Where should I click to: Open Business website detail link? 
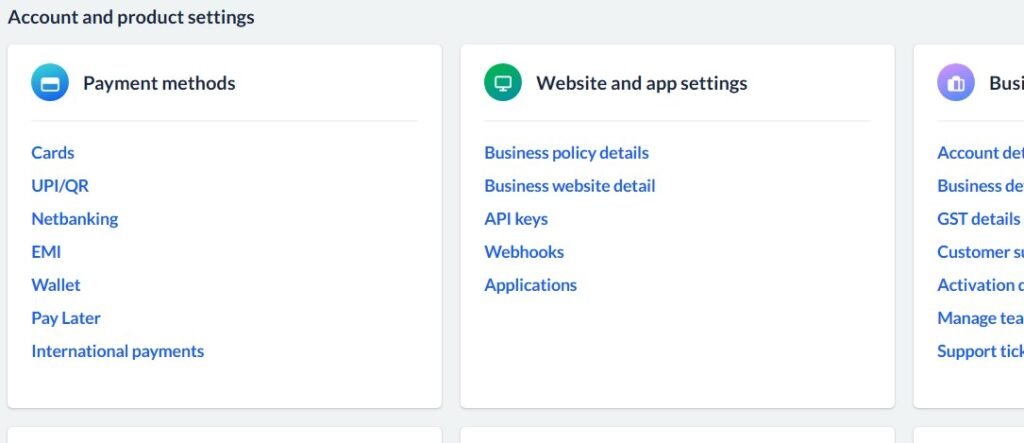[x=569, y=186]
